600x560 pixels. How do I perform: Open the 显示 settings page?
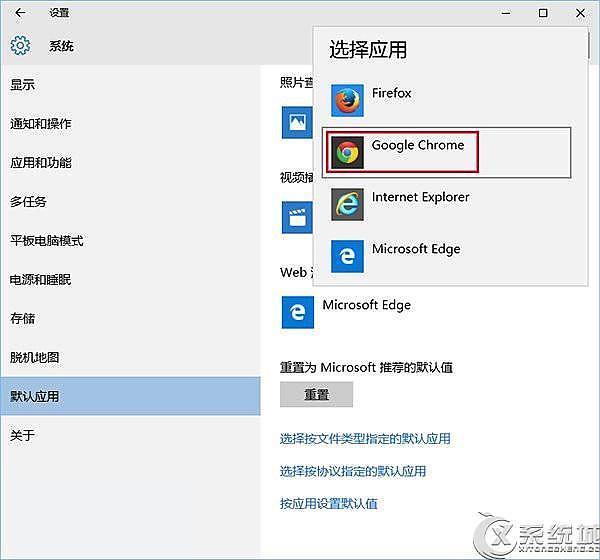(x=130, y=85)
